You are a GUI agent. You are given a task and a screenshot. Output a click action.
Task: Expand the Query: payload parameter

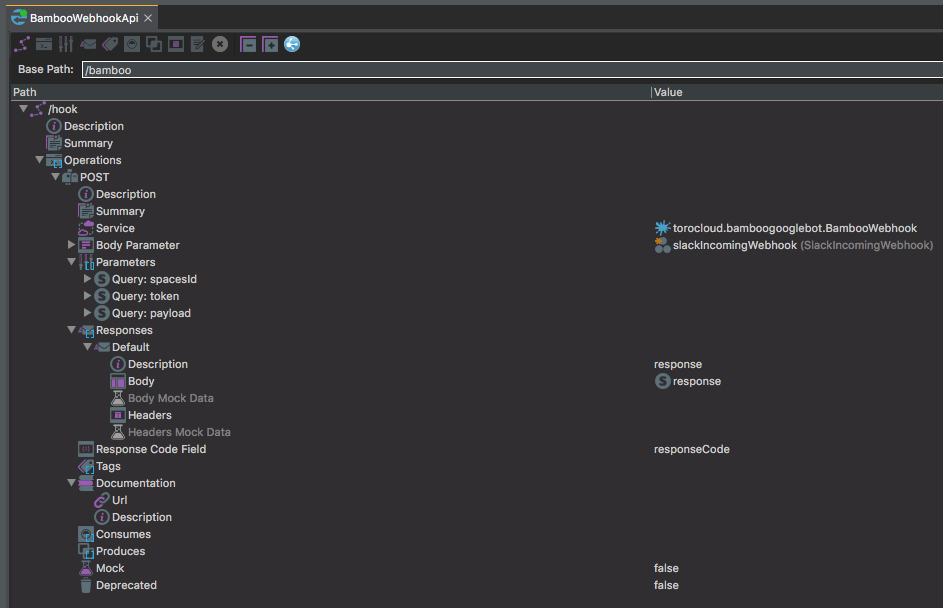(x=87, y=313)
